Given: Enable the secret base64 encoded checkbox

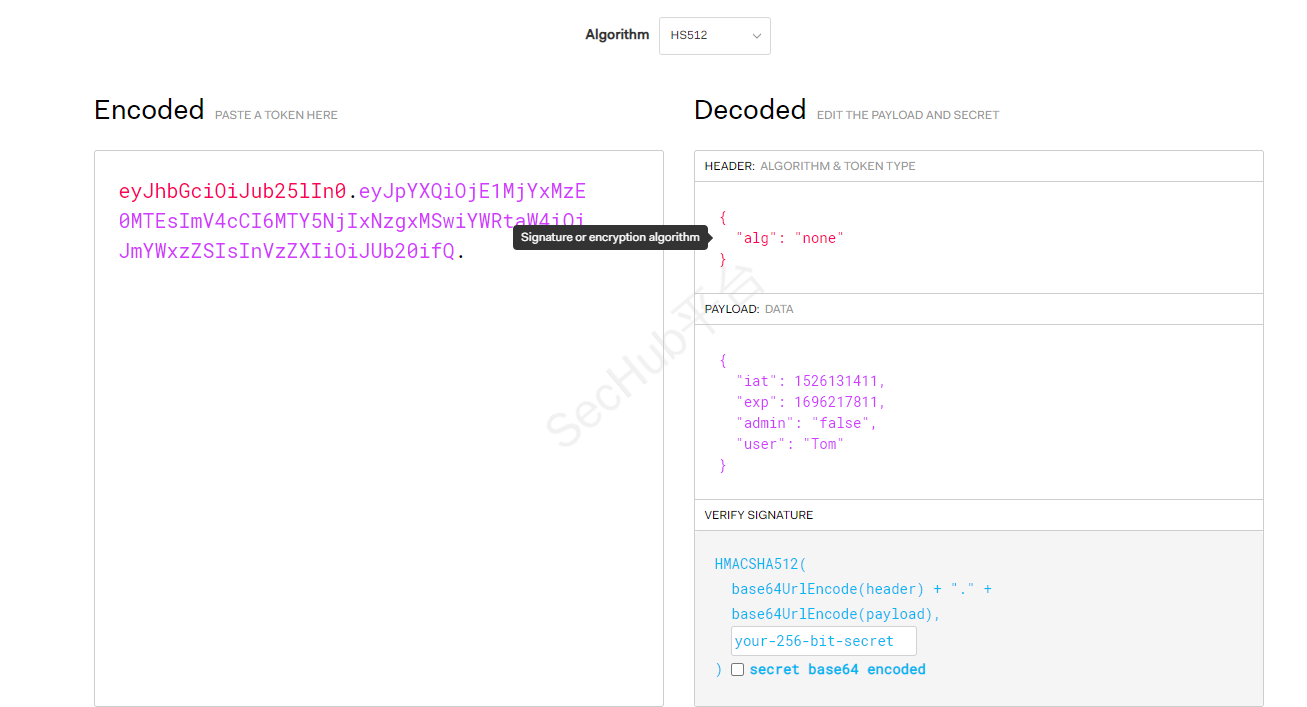Looking at the screenshot, I should click(737, 670).
